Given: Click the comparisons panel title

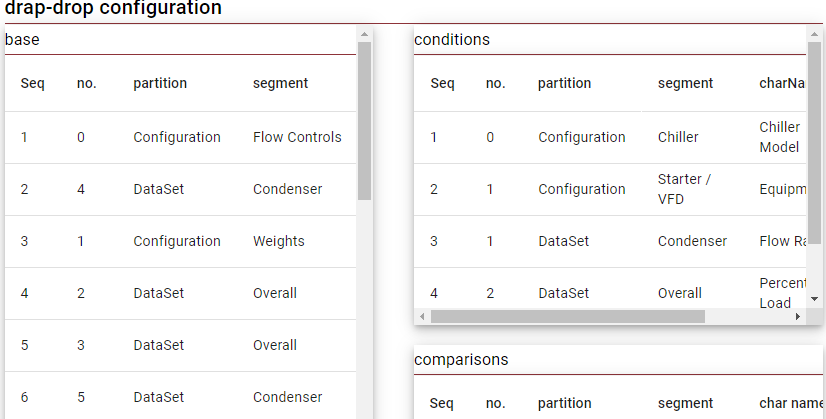Looking at the screenshot, I should tap(461, 359).
